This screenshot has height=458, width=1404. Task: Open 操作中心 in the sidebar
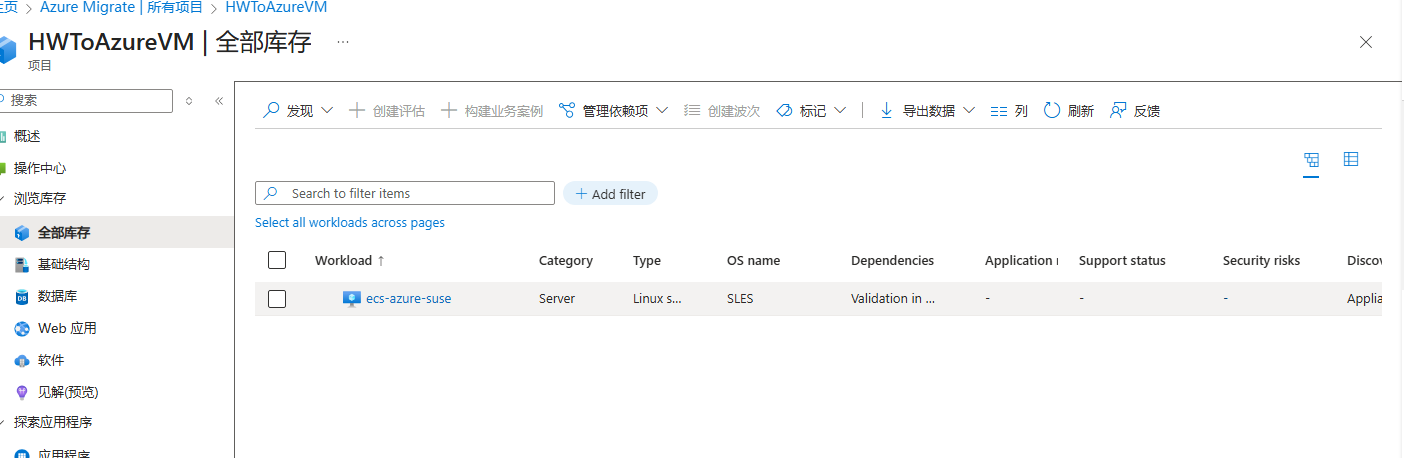tap(40, 169)
